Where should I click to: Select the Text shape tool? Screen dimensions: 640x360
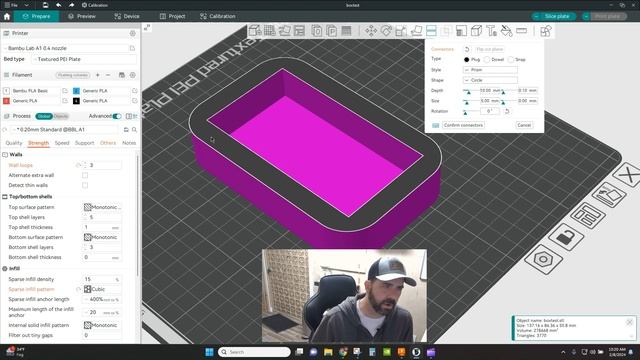[491, 31]
